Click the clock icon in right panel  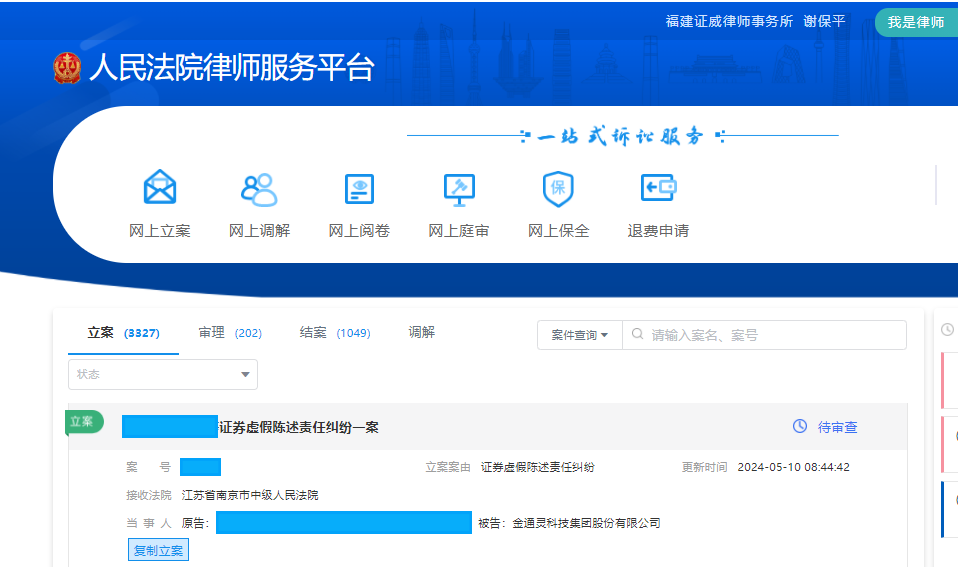[x=947, y=330]
